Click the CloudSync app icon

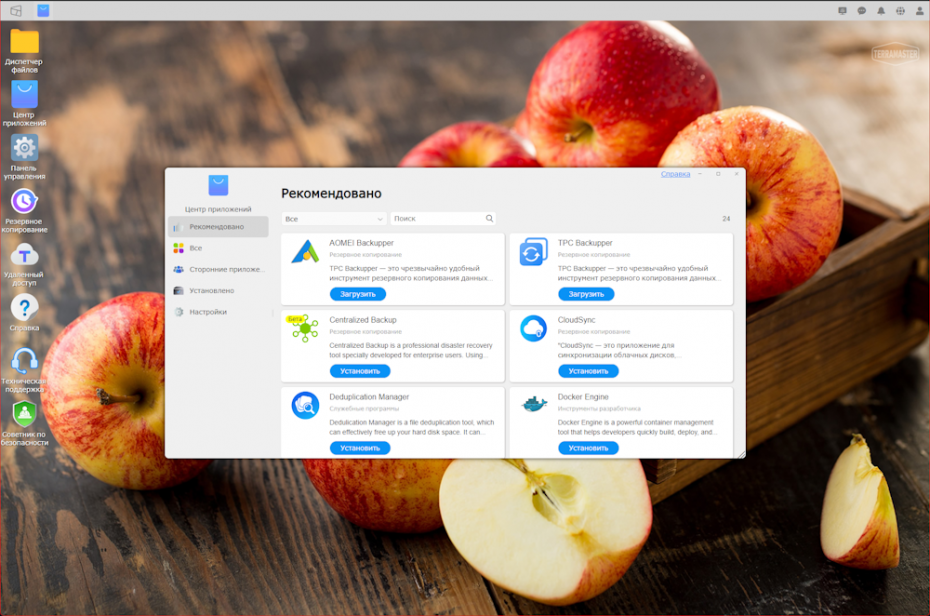(x=533, y=328)
